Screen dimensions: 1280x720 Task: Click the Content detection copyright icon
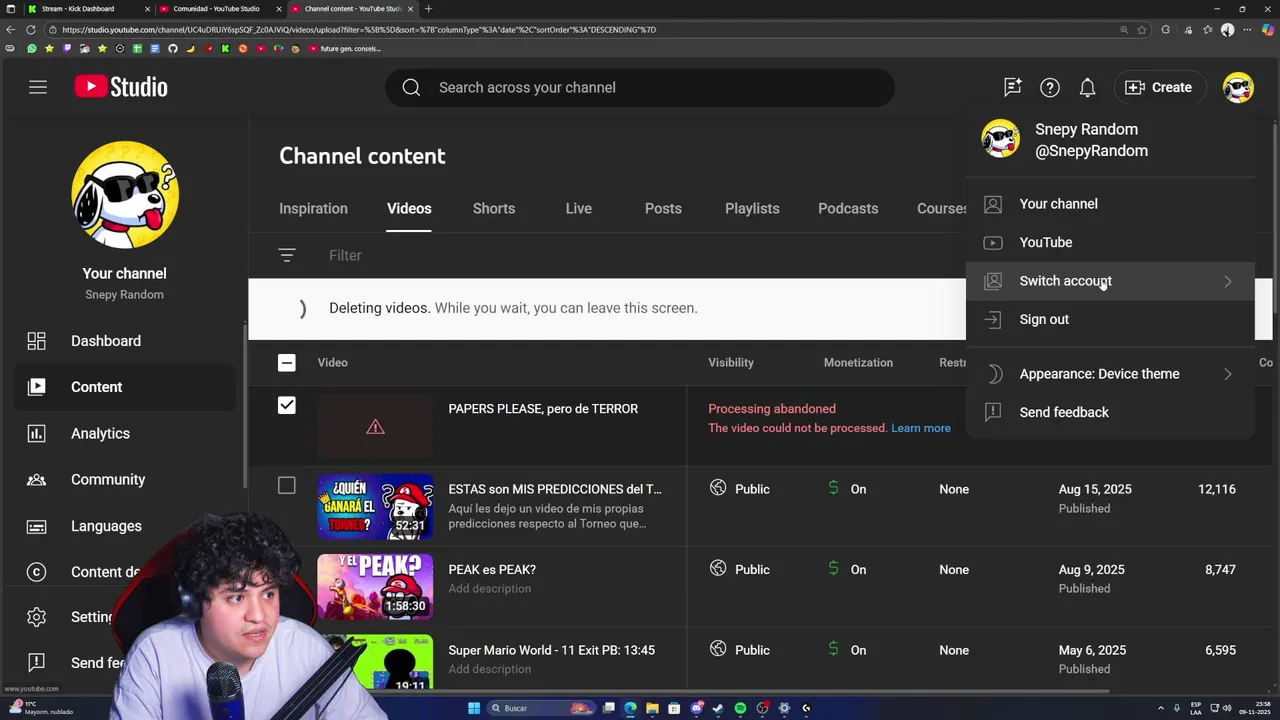coord(36,572)
